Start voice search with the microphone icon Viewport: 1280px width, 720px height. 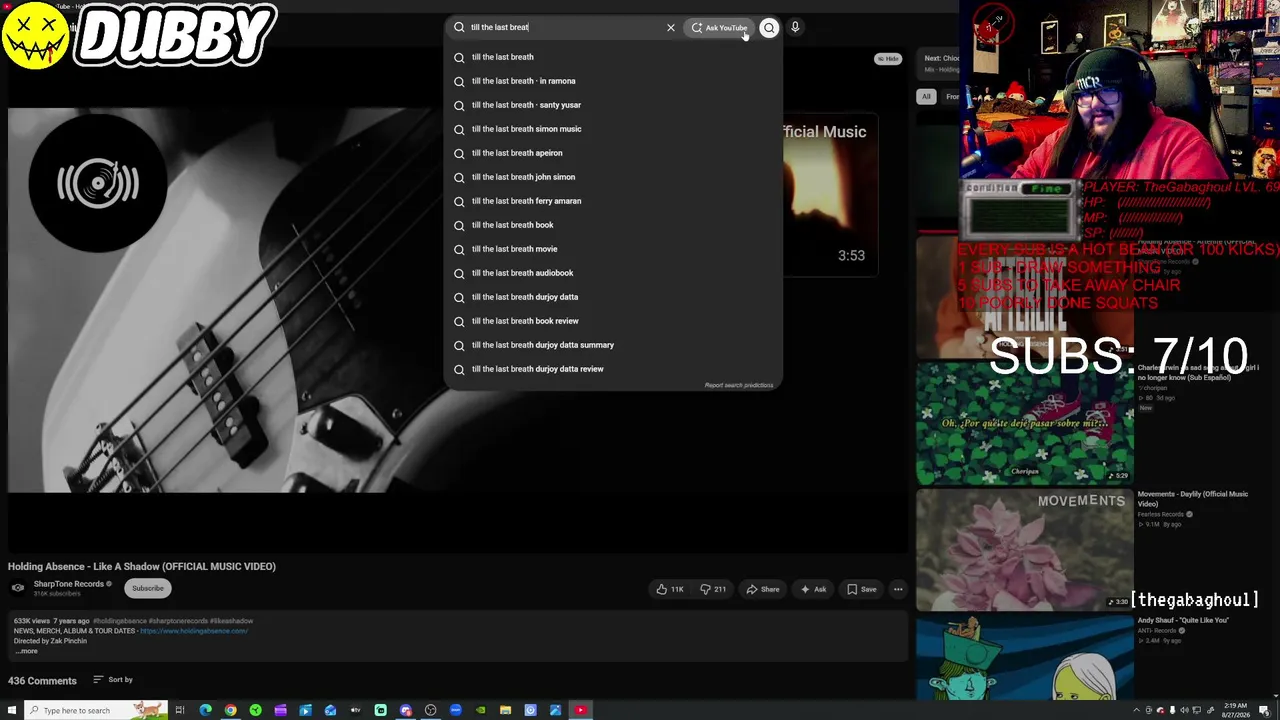pyautogui.click(x=795, y=28)
